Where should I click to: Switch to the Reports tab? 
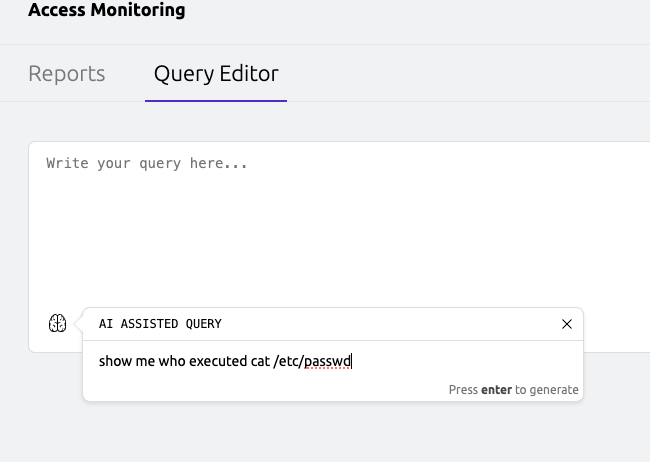(67, 74)
